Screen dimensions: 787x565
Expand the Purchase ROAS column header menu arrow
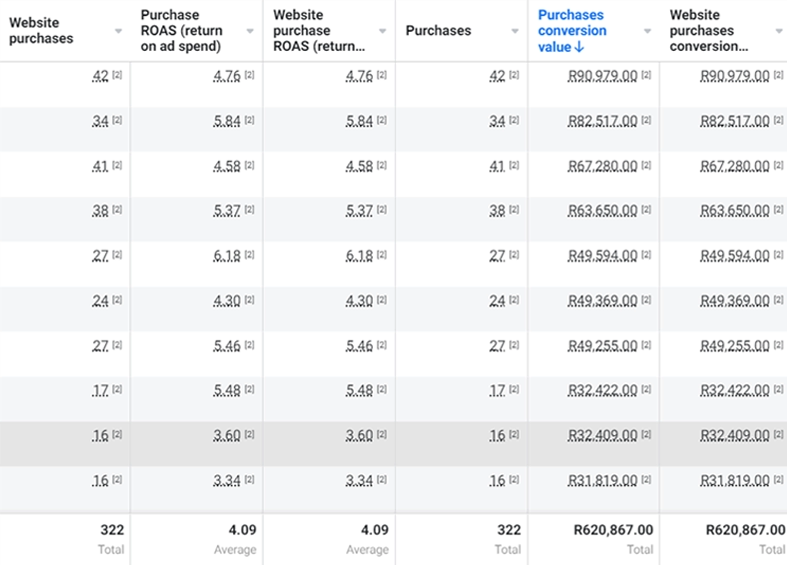(x=251, y=31)
